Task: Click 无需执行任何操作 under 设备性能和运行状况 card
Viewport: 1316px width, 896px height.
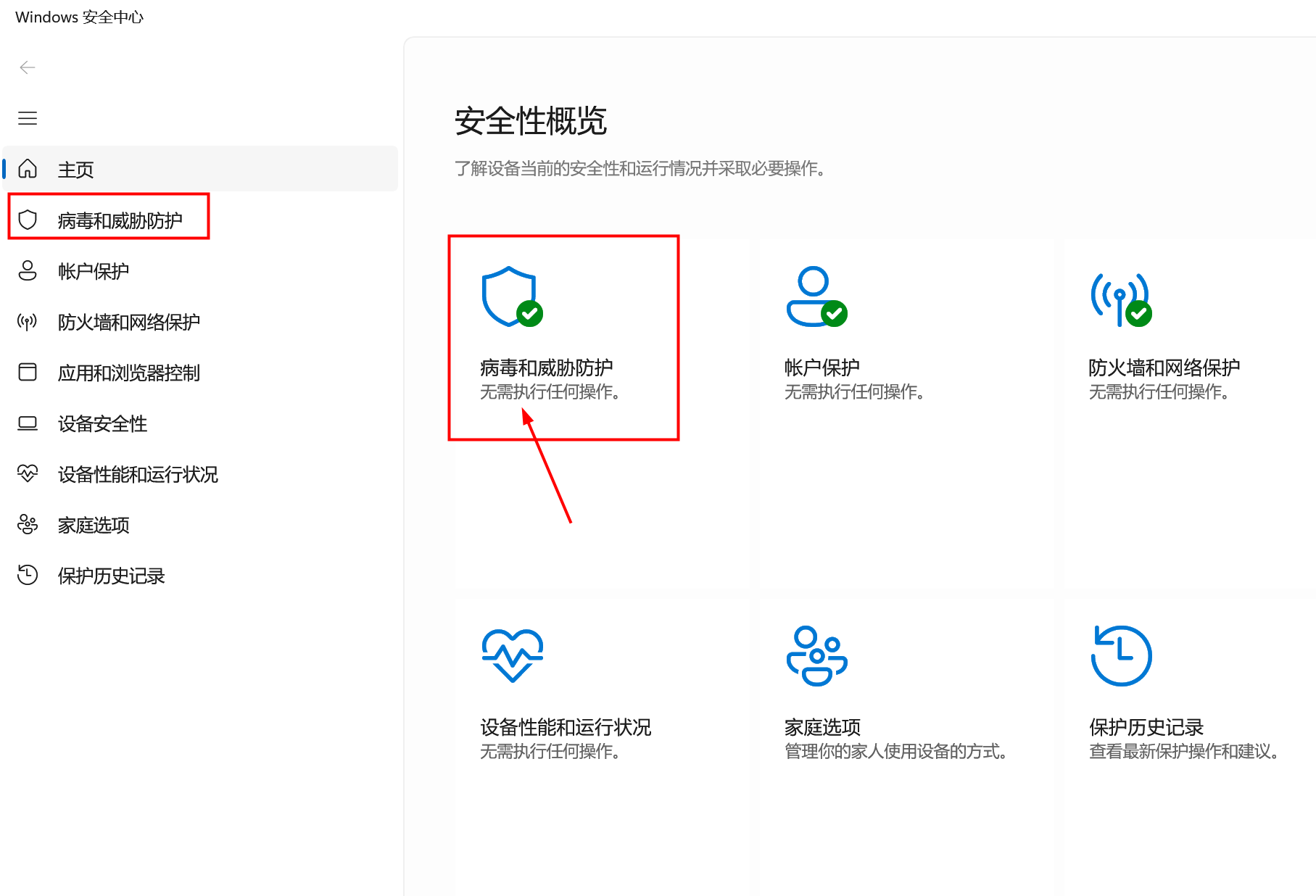Action: click(550, 751)
